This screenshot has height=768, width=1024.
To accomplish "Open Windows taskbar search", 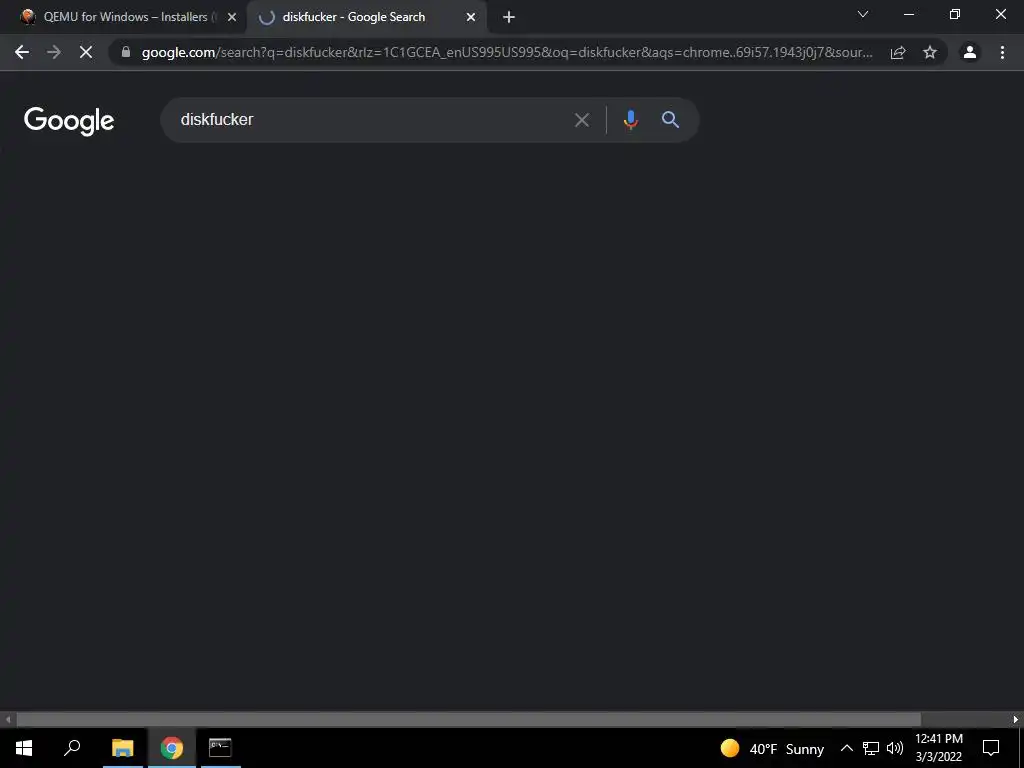I will coord(72,748).
